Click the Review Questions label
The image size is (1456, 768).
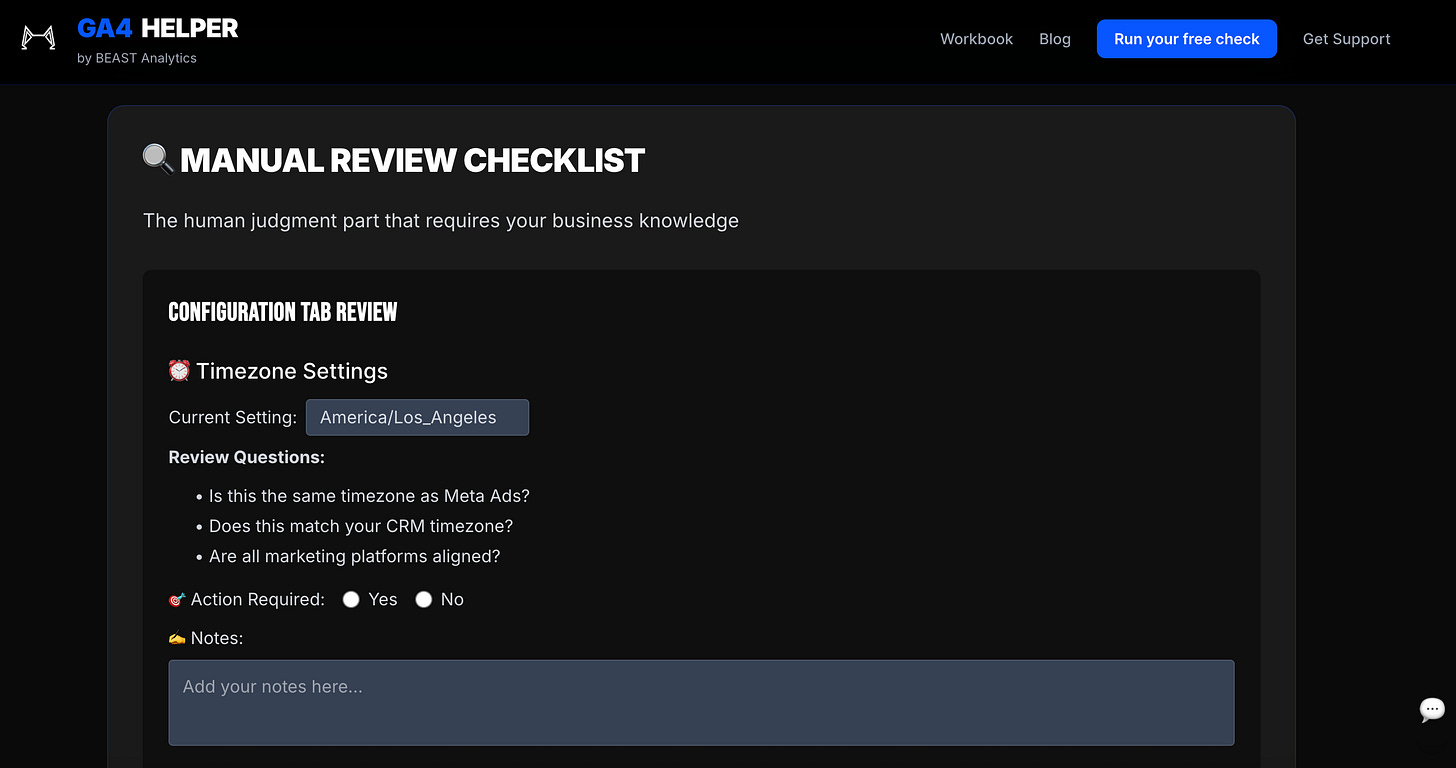point(247,457)
